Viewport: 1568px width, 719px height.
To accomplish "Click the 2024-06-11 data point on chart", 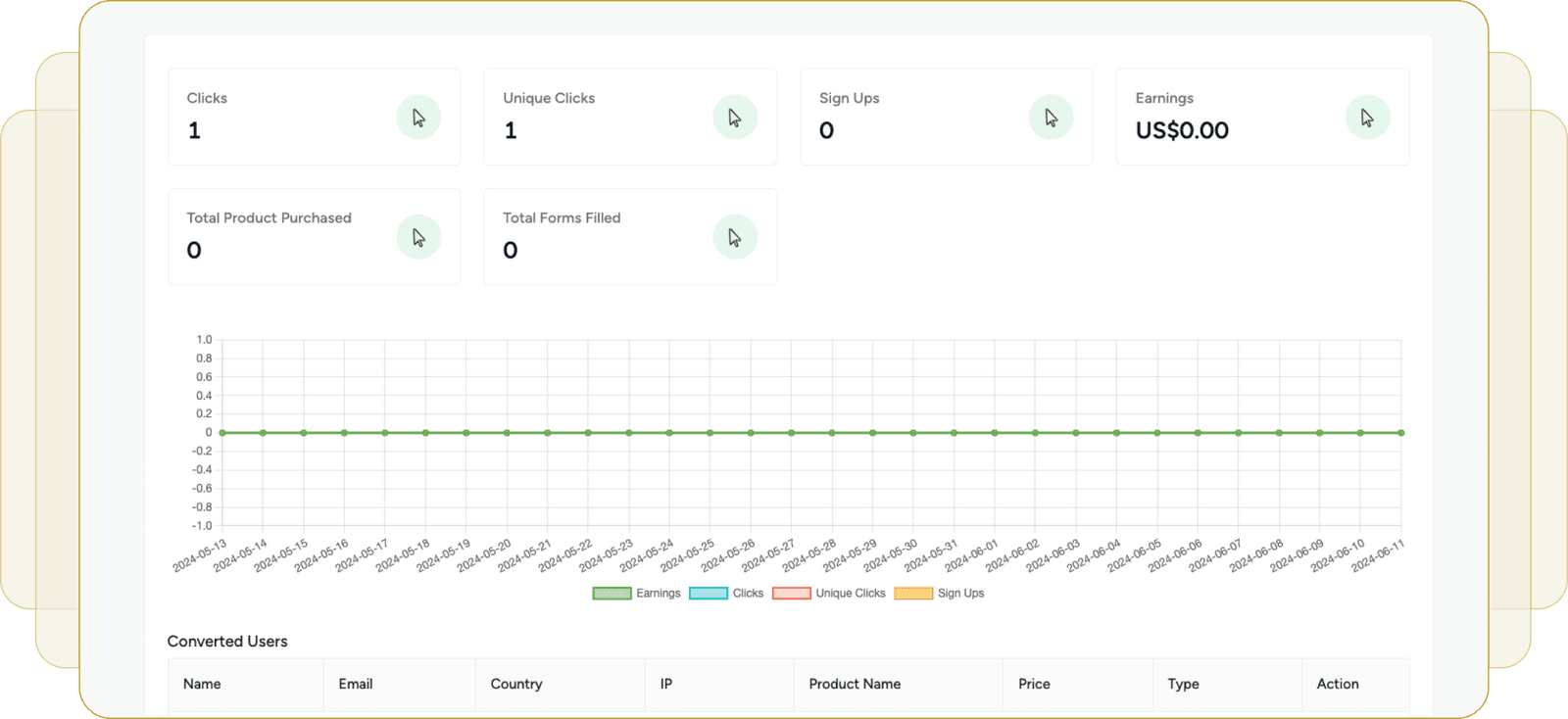I will (1400, 432).
